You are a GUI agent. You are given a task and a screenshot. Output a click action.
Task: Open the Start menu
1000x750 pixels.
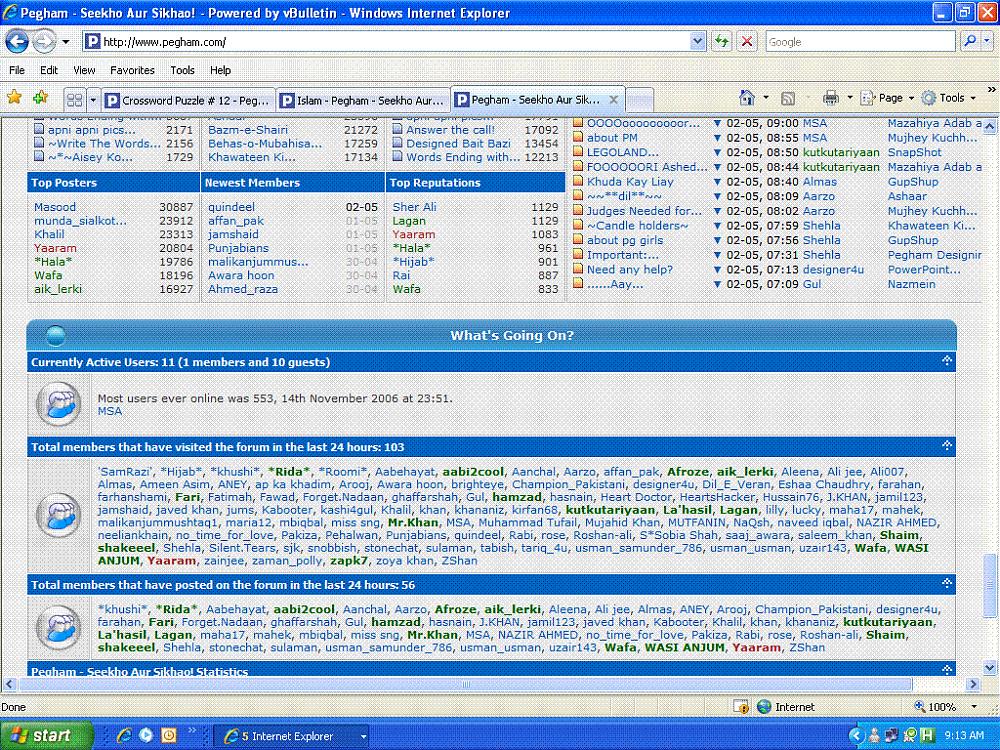click(x=46, y=735)
